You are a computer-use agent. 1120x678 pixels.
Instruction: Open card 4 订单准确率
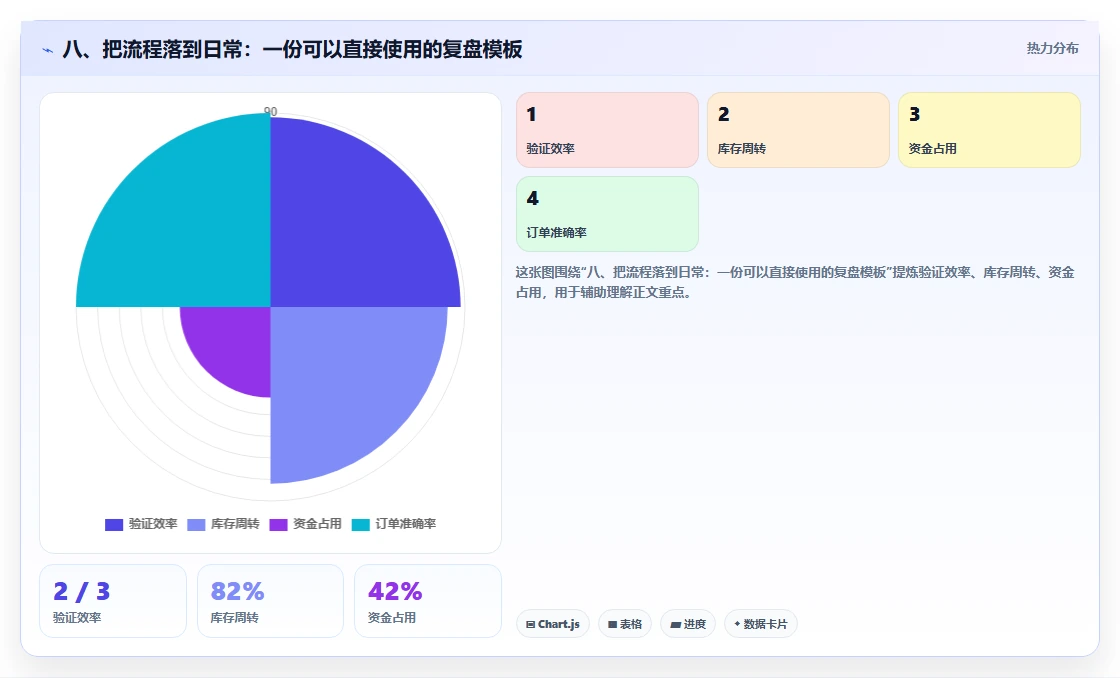607,214
